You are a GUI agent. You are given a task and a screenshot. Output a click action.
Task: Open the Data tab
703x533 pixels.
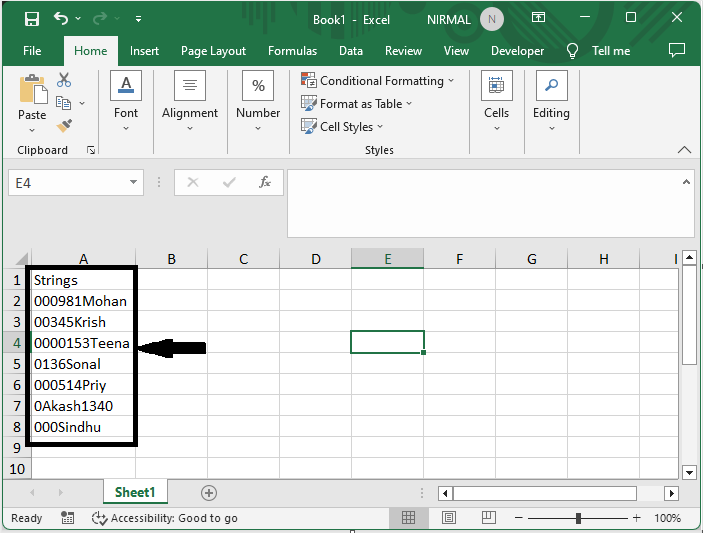click(351, 51)
